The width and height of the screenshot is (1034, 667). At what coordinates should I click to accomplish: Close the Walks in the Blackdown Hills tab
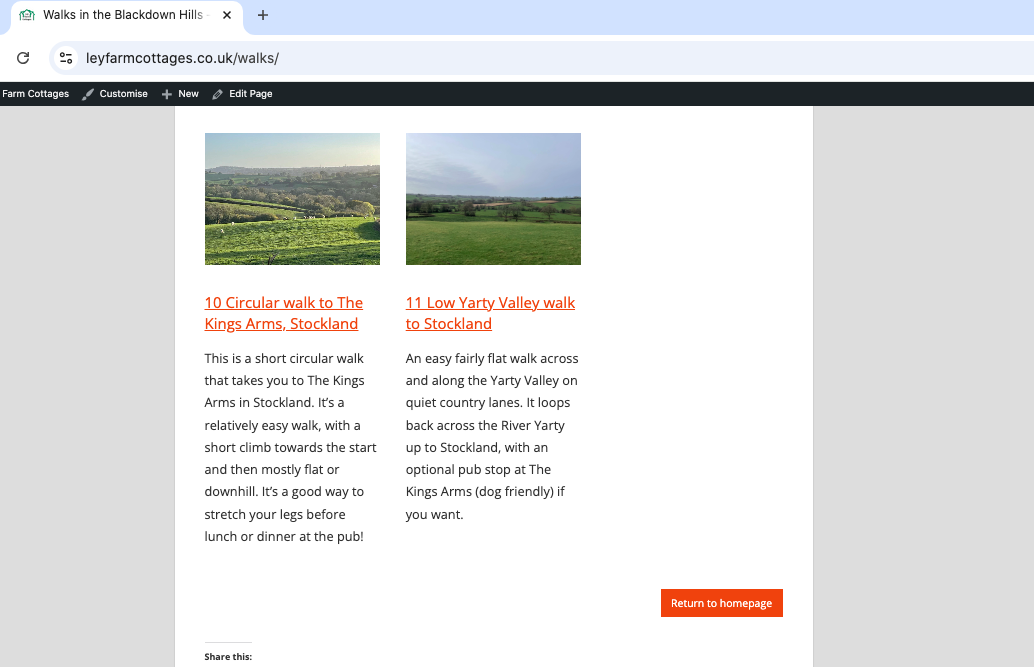228,15
